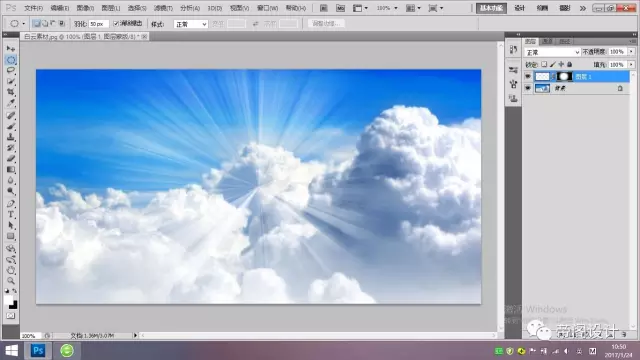Screen dimensions: 640x360
Task: Select the Clone Stamp tool
Action: [11, 137]
